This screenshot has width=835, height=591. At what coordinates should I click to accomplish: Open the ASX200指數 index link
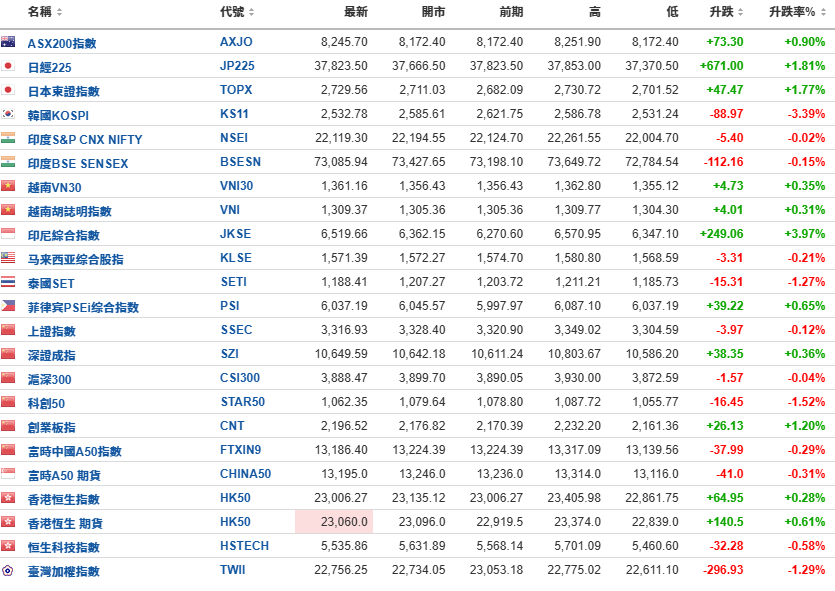coord(62,43)
